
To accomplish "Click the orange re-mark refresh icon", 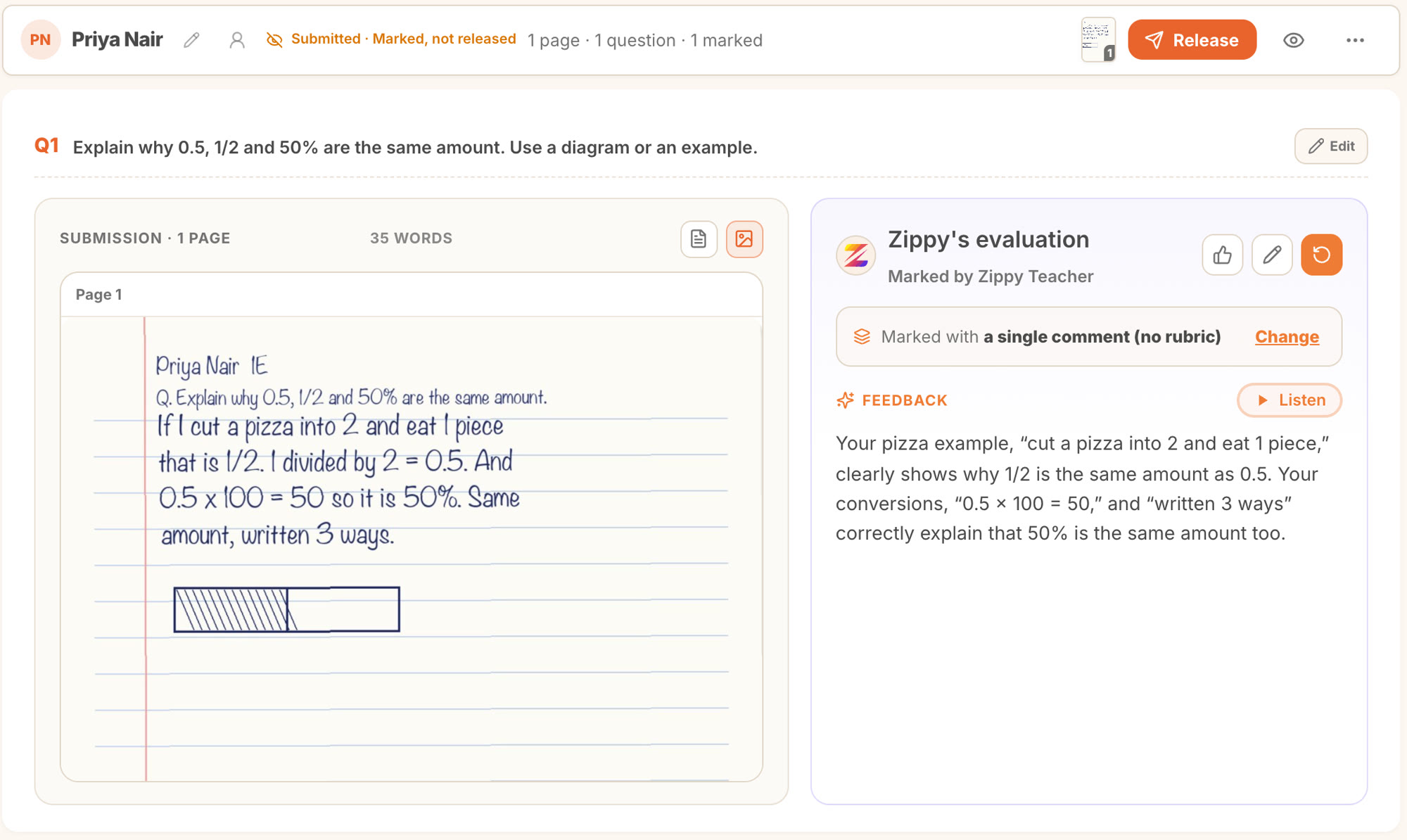I will pyautogui.click(x=1322, y=255).
